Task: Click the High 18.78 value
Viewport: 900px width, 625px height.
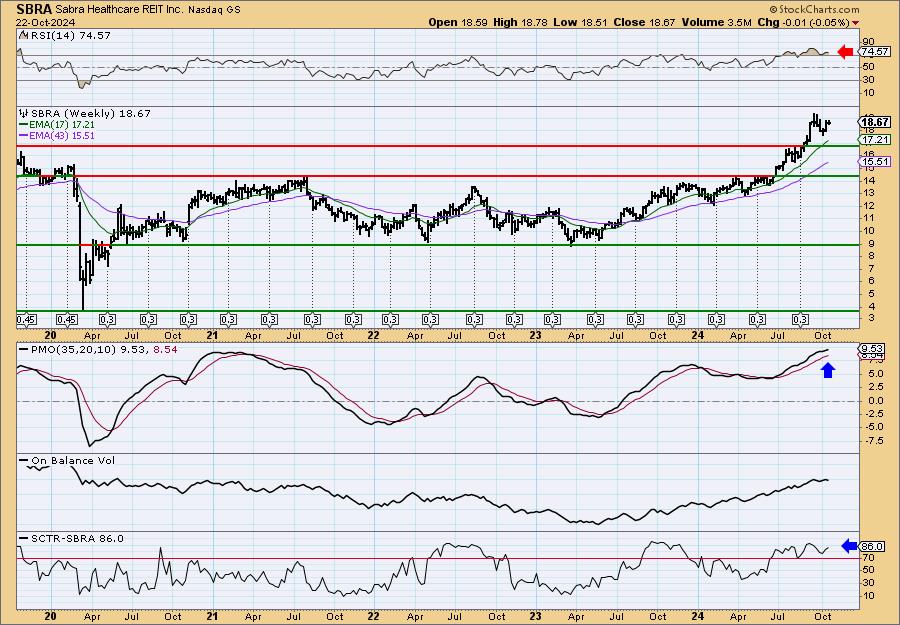Action: tap(521, 22)
